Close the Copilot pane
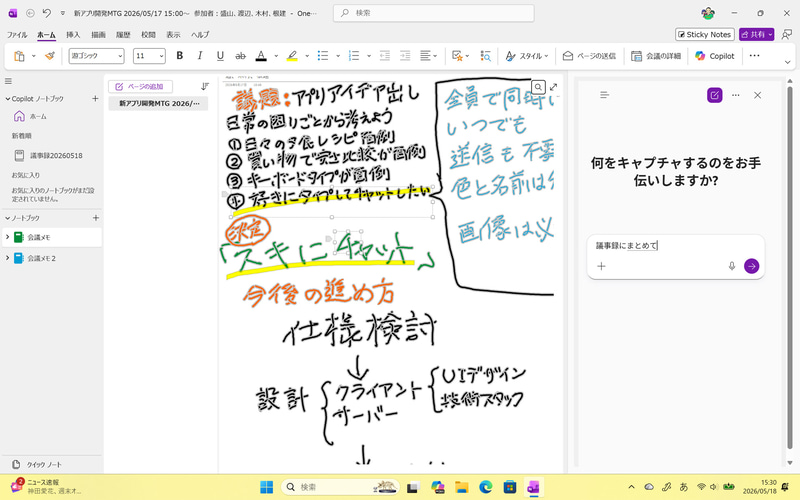This screenshot has height=500, width=800. (757, 95)
